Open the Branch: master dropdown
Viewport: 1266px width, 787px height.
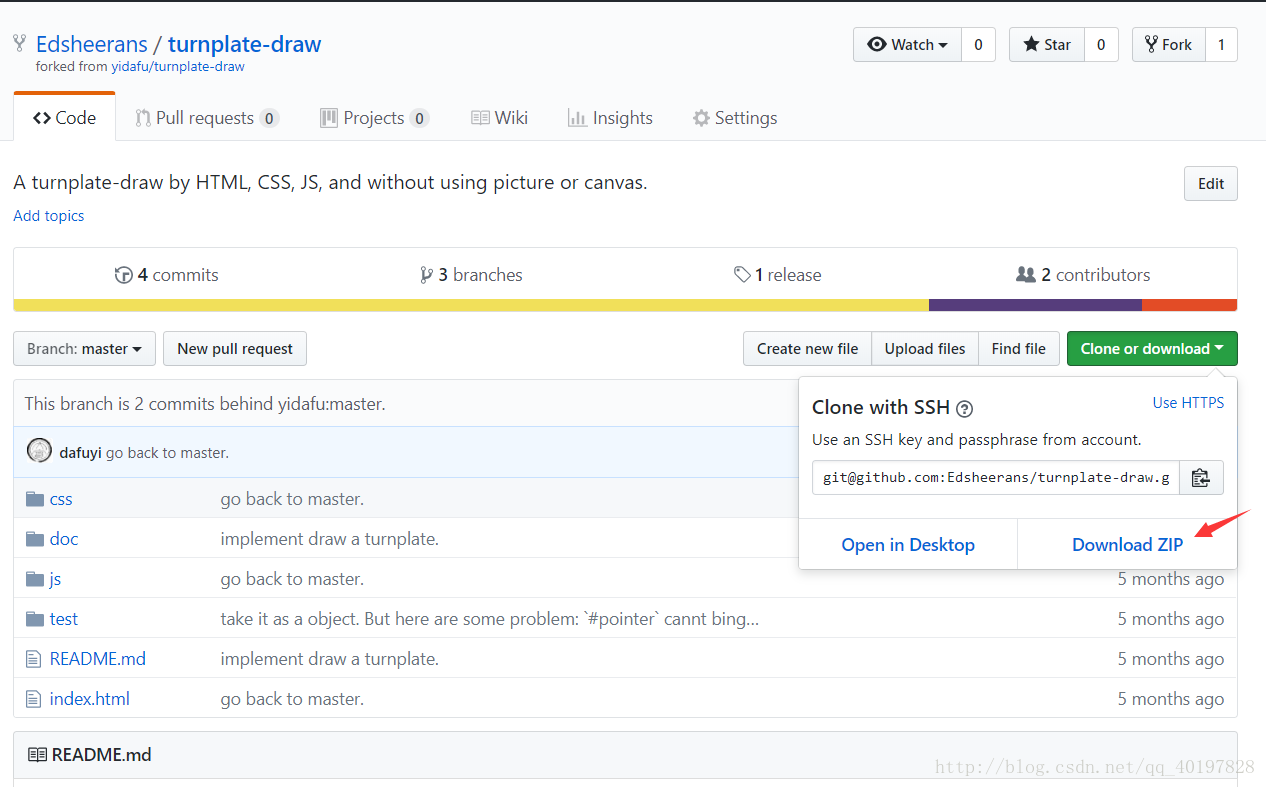84,348
